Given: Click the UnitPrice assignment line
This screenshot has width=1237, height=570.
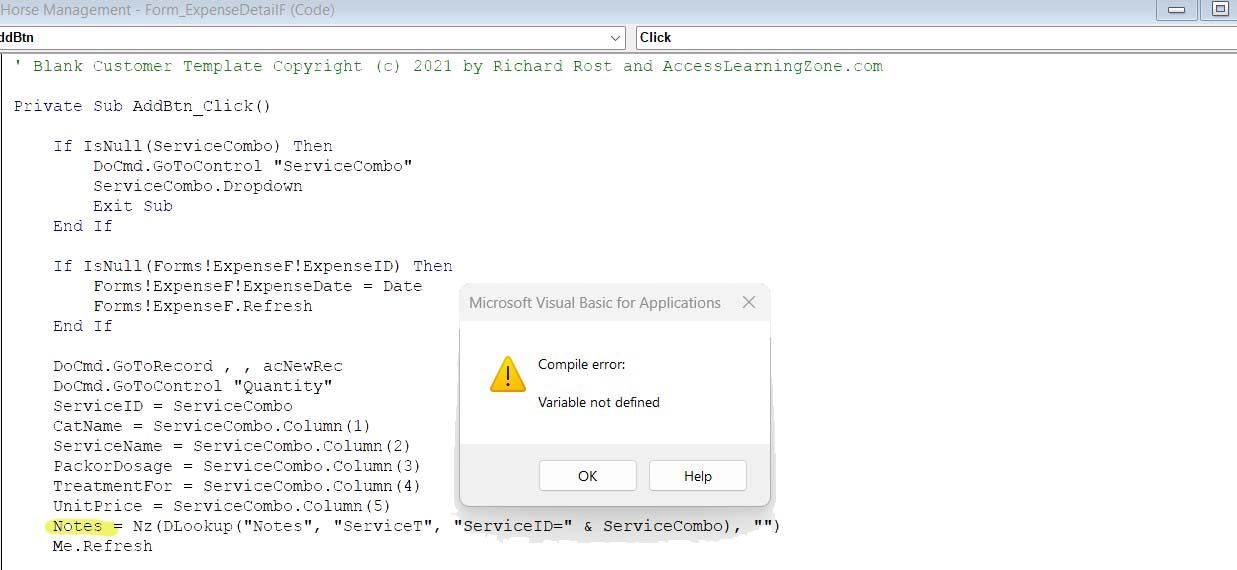Looking at the screenshot, I should click(221, 506).
